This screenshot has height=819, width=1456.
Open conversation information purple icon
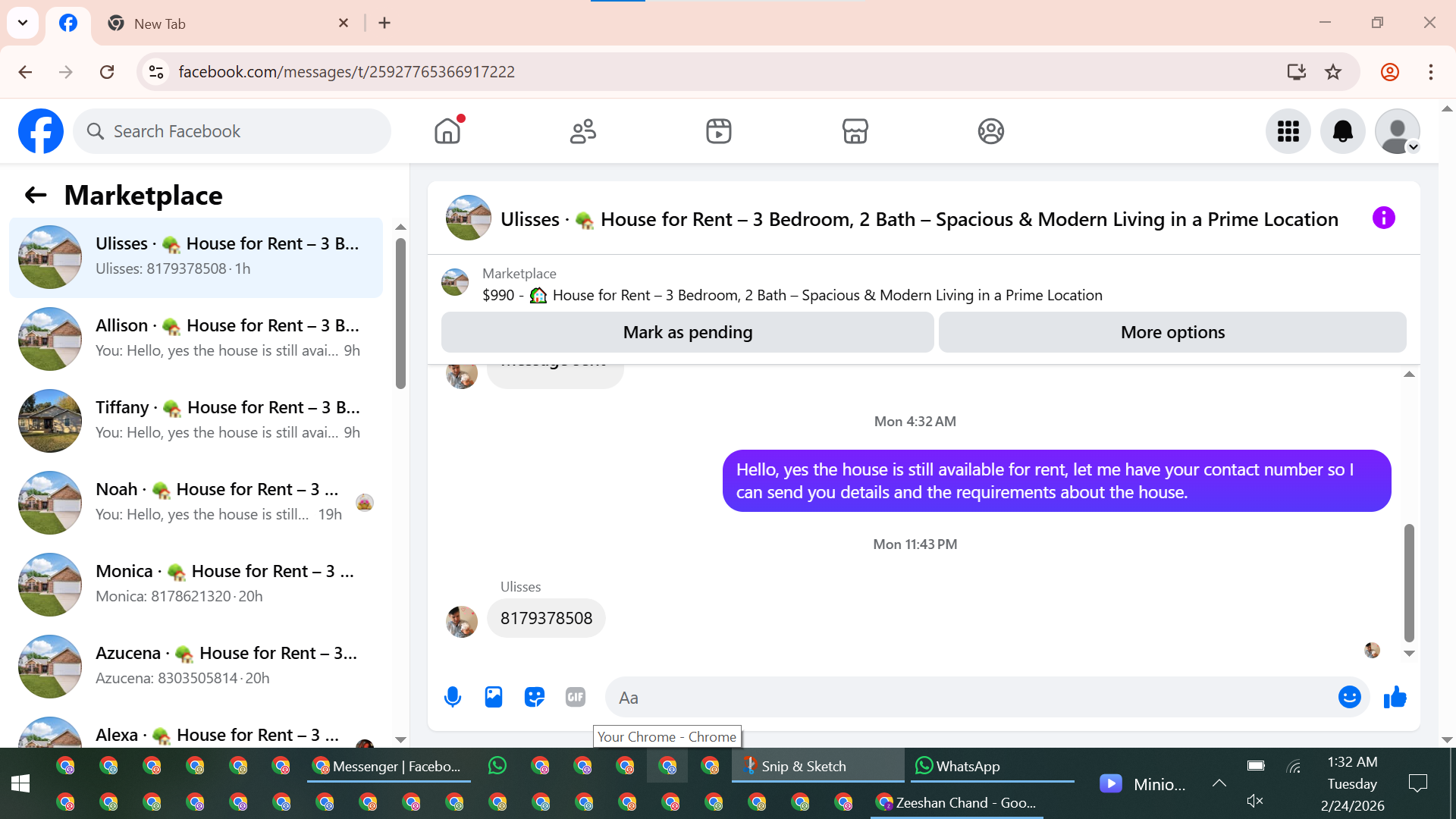click(x=1383, y=218)
